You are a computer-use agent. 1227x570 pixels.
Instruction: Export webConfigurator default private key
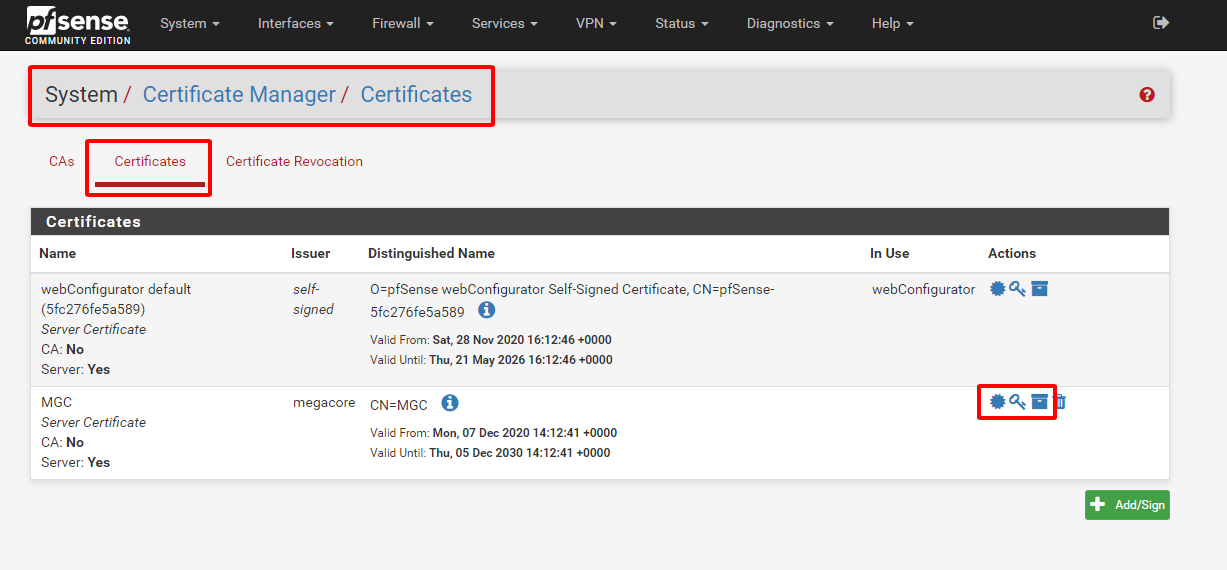point(1018,289)
